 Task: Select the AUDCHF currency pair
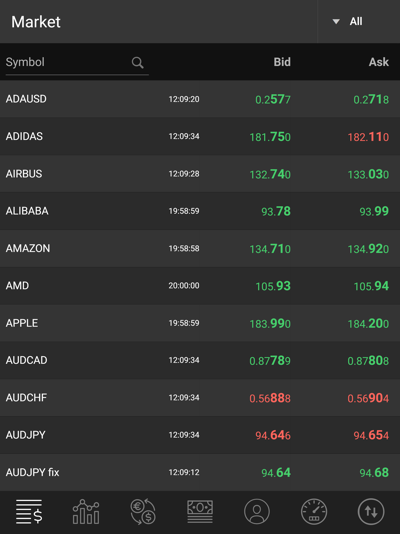(x=200, y=398)
